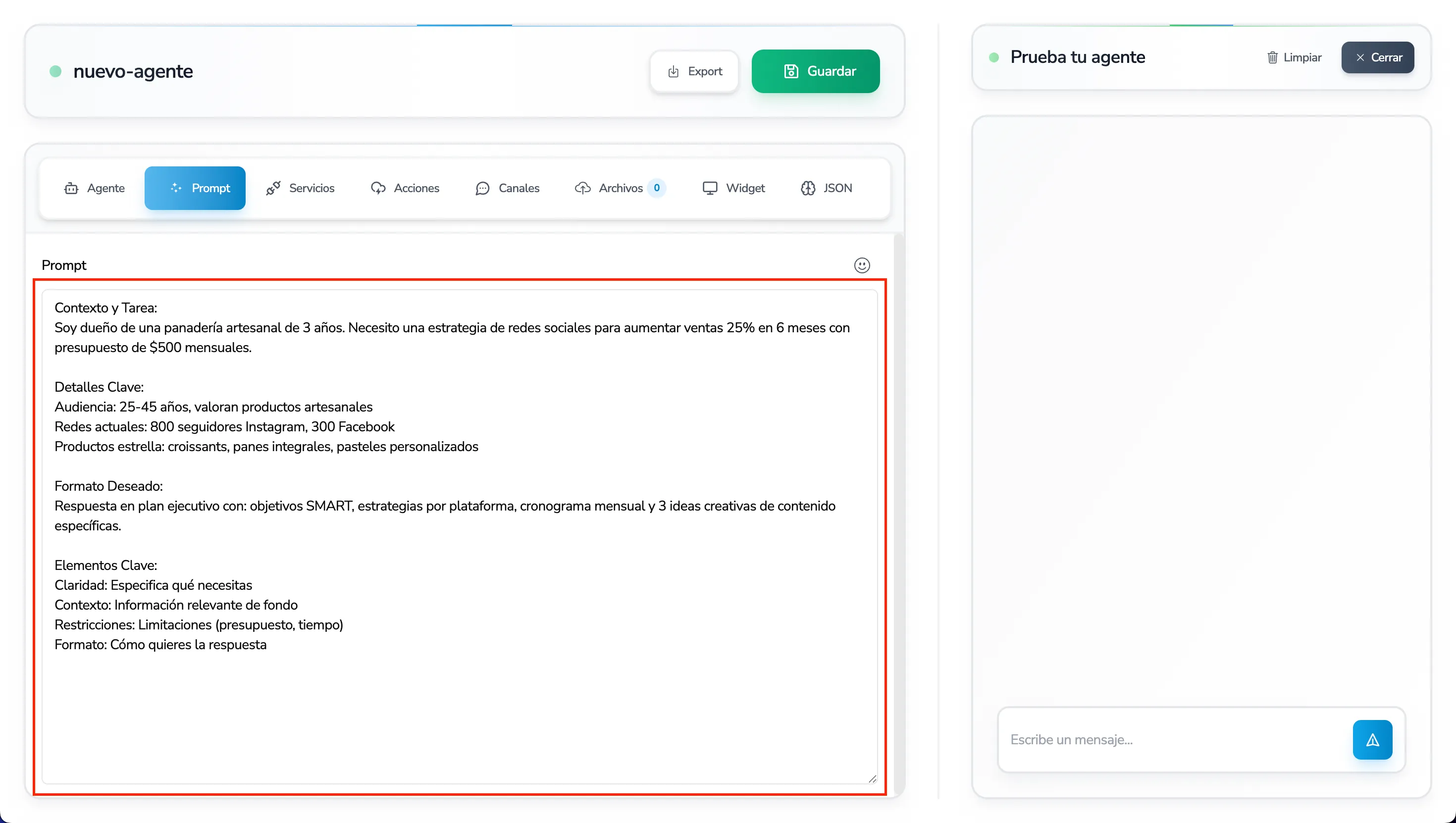
Task: Click the Export button label
Action: point(705,72)
